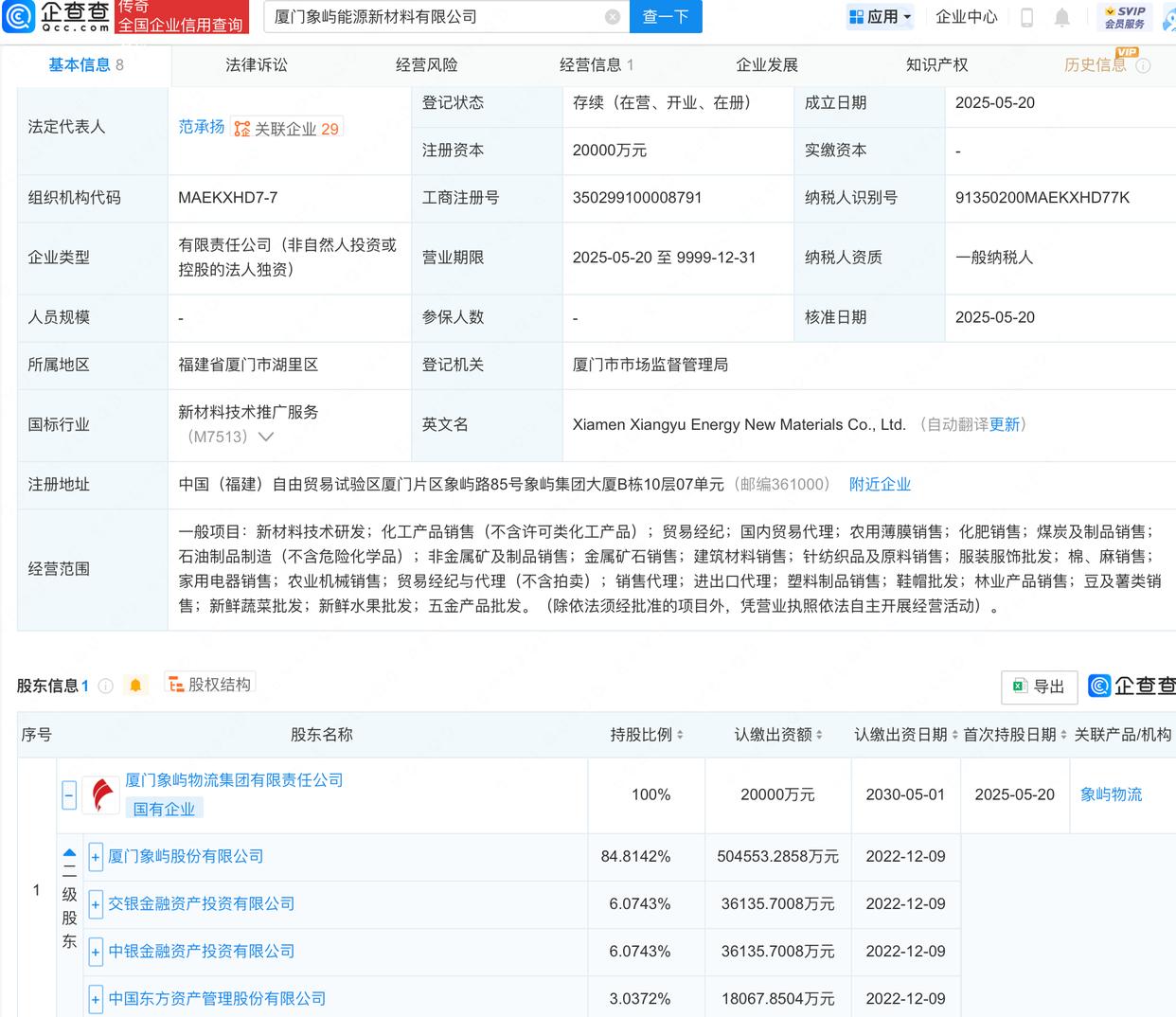Click the Qichacha logo in header
The height and width of the screenshot is (1017, 1176).
point(57,16)
